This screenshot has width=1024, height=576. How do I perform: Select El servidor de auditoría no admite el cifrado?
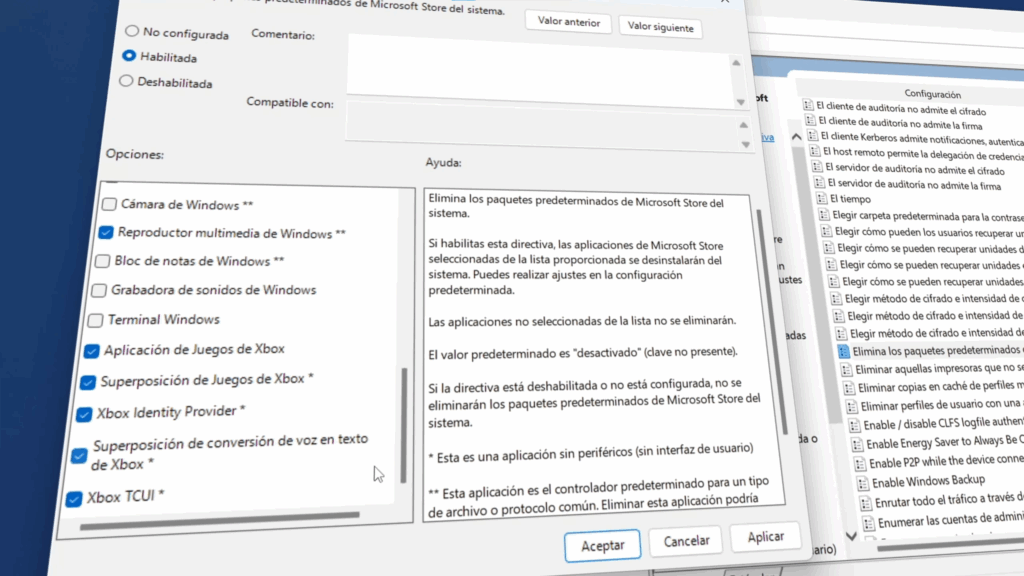tap(914, 169)
